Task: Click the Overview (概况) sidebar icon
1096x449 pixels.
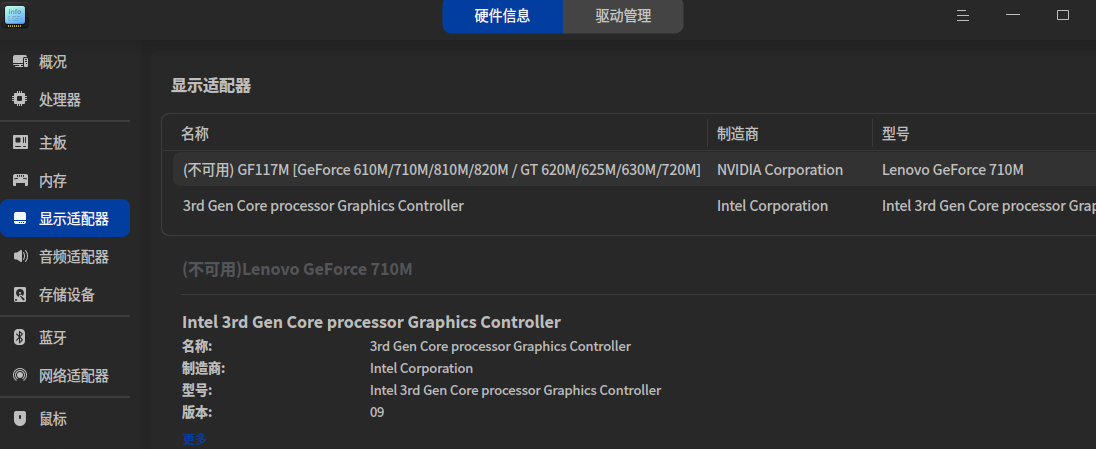Action: [x=20, y=62]
